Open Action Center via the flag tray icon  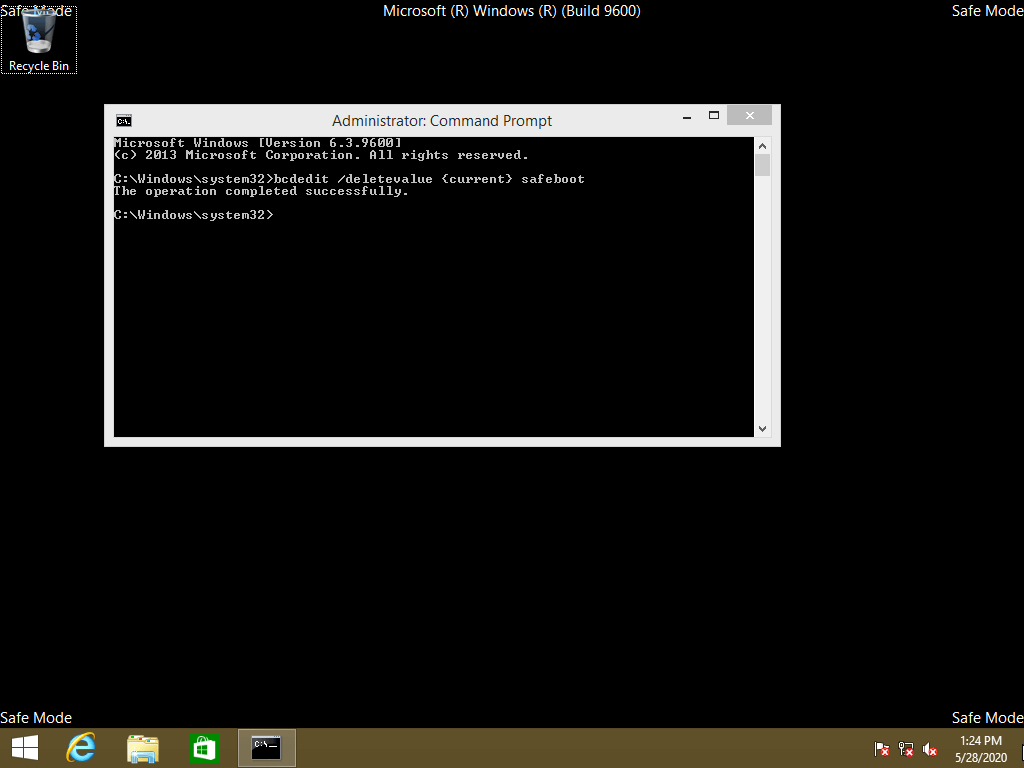pyautogui.click(x=881, y=749)
